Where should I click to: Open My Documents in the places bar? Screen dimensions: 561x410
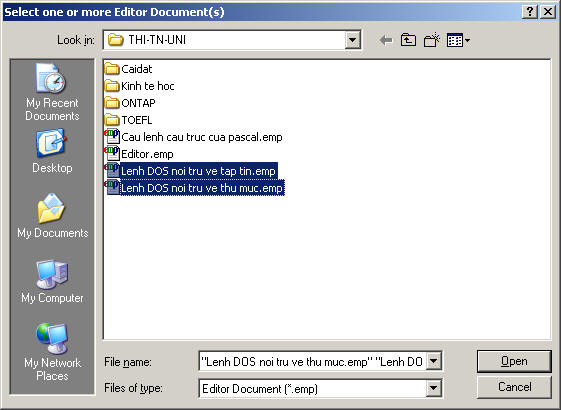point(53,216)
